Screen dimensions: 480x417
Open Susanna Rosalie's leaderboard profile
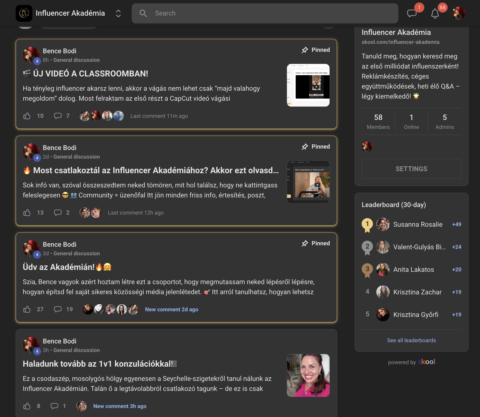418,224
